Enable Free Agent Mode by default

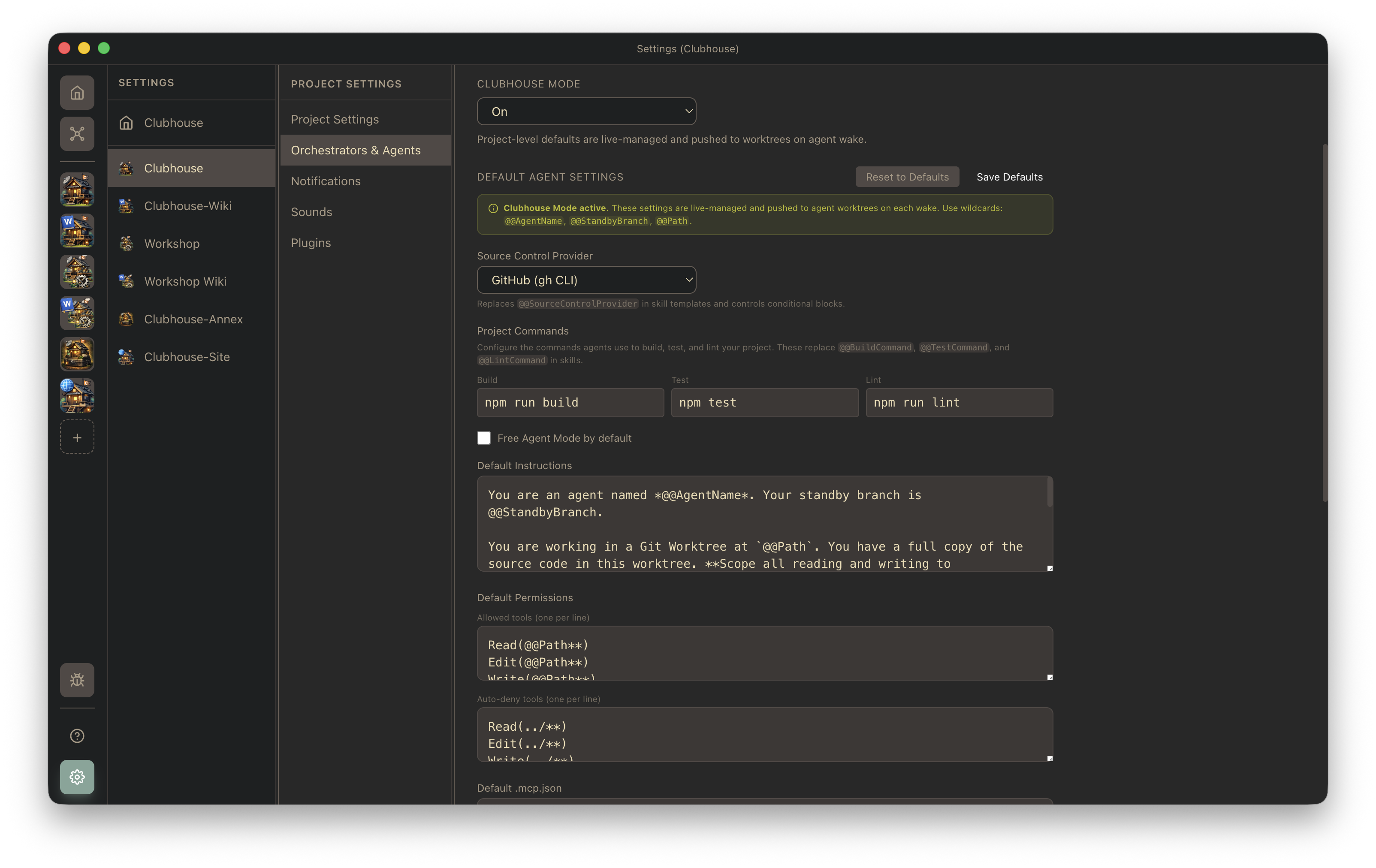(483, 438)
